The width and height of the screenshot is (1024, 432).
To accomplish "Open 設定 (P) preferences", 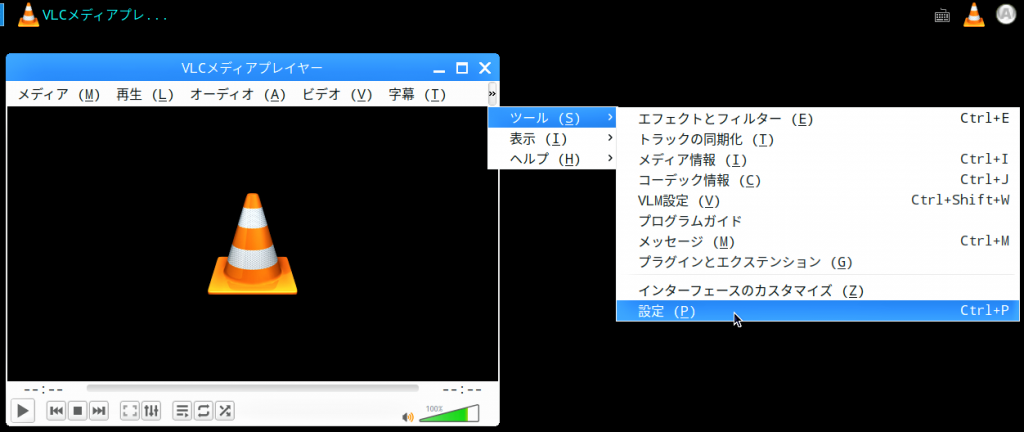I will pyautogui.click(x=818, y=311).
